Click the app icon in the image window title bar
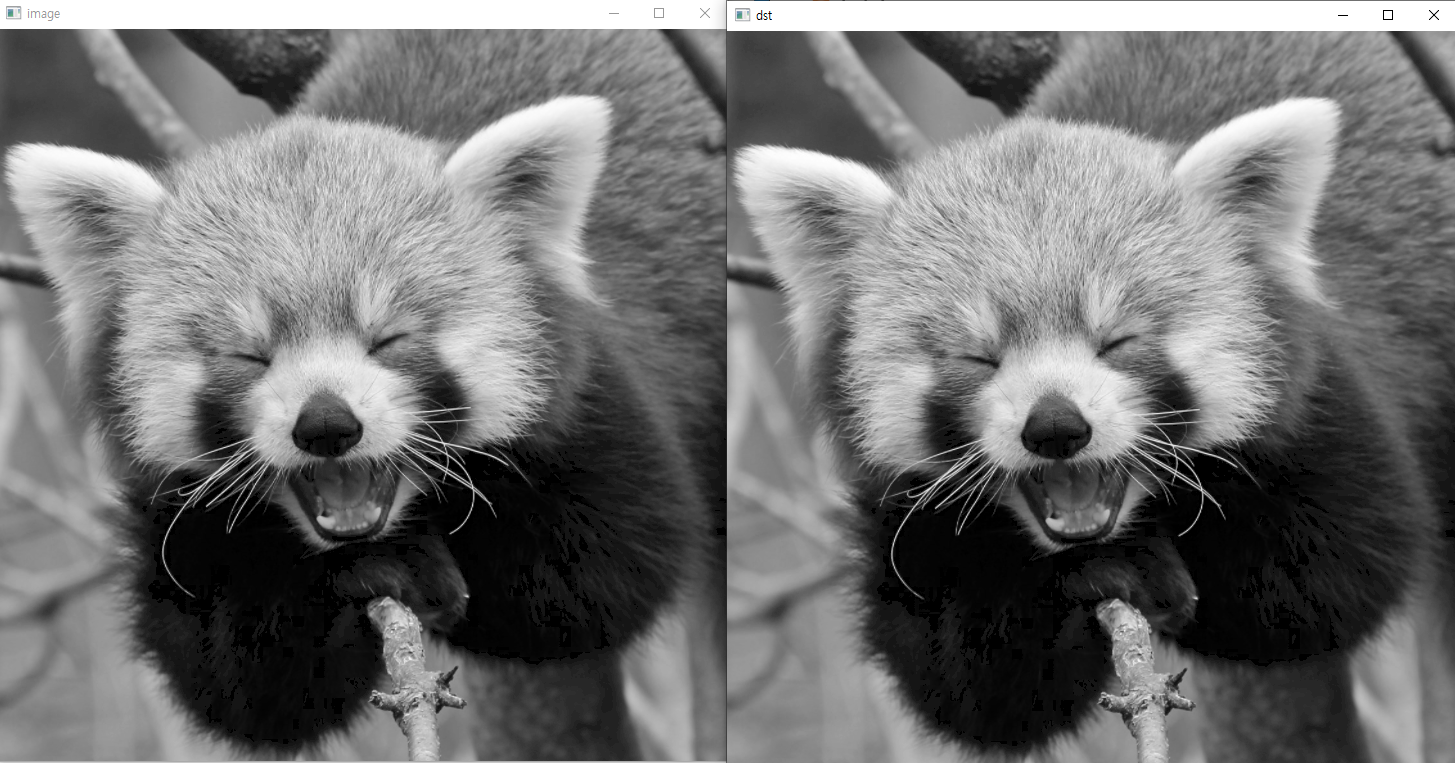 13,14
